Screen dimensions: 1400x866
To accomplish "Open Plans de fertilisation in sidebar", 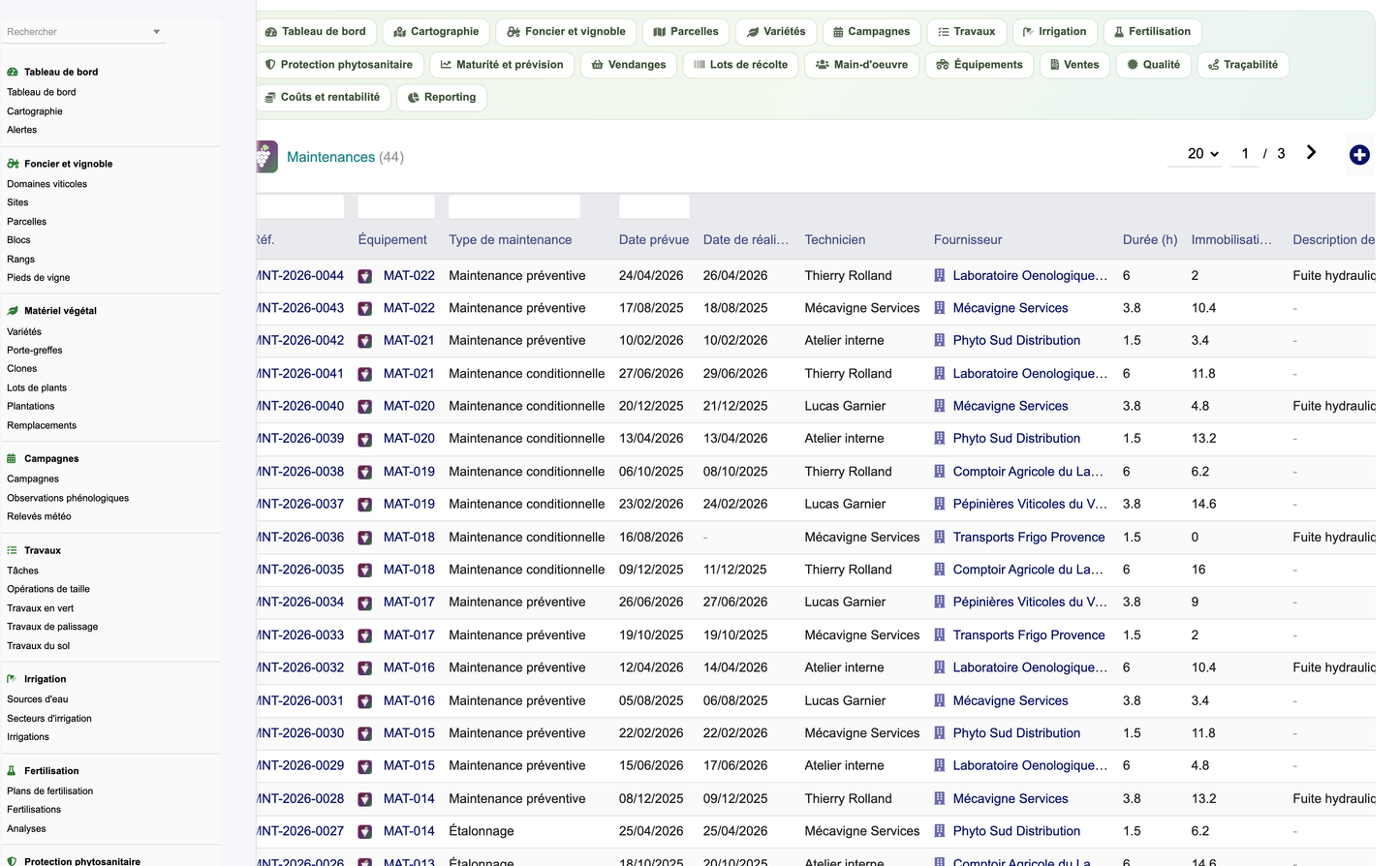I will tap(50, 791).
